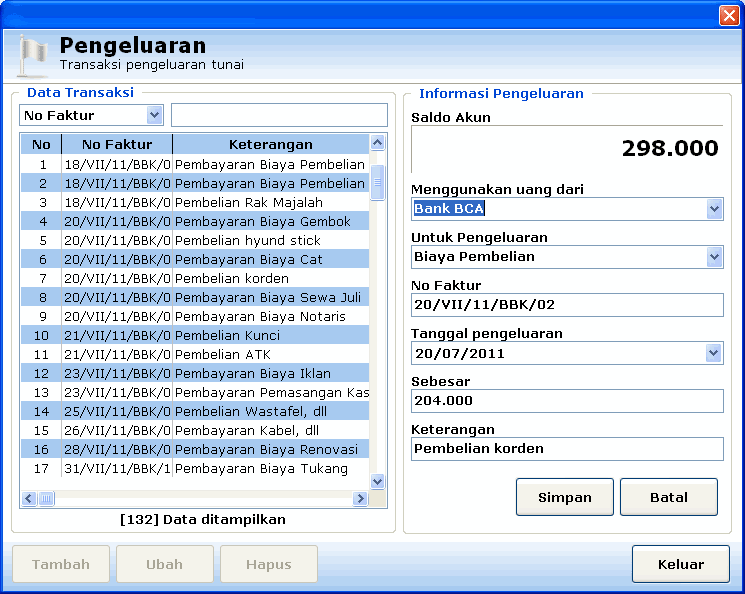Expand the Menggunakan uang dari dropdown arrow

(x=714, y=209)
